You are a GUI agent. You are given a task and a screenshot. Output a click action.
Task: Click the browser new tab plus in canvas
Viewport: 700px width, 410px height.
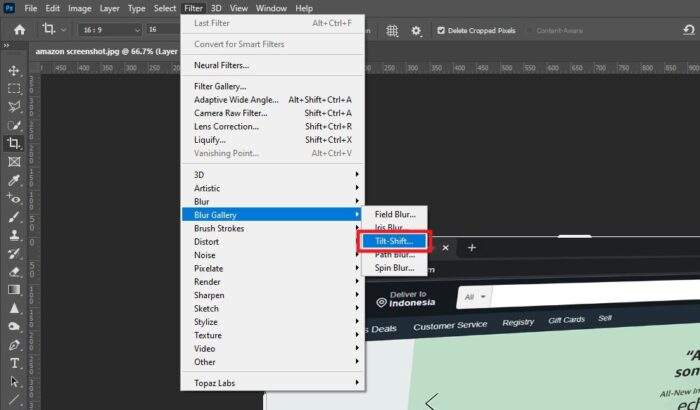pos(471,247)
